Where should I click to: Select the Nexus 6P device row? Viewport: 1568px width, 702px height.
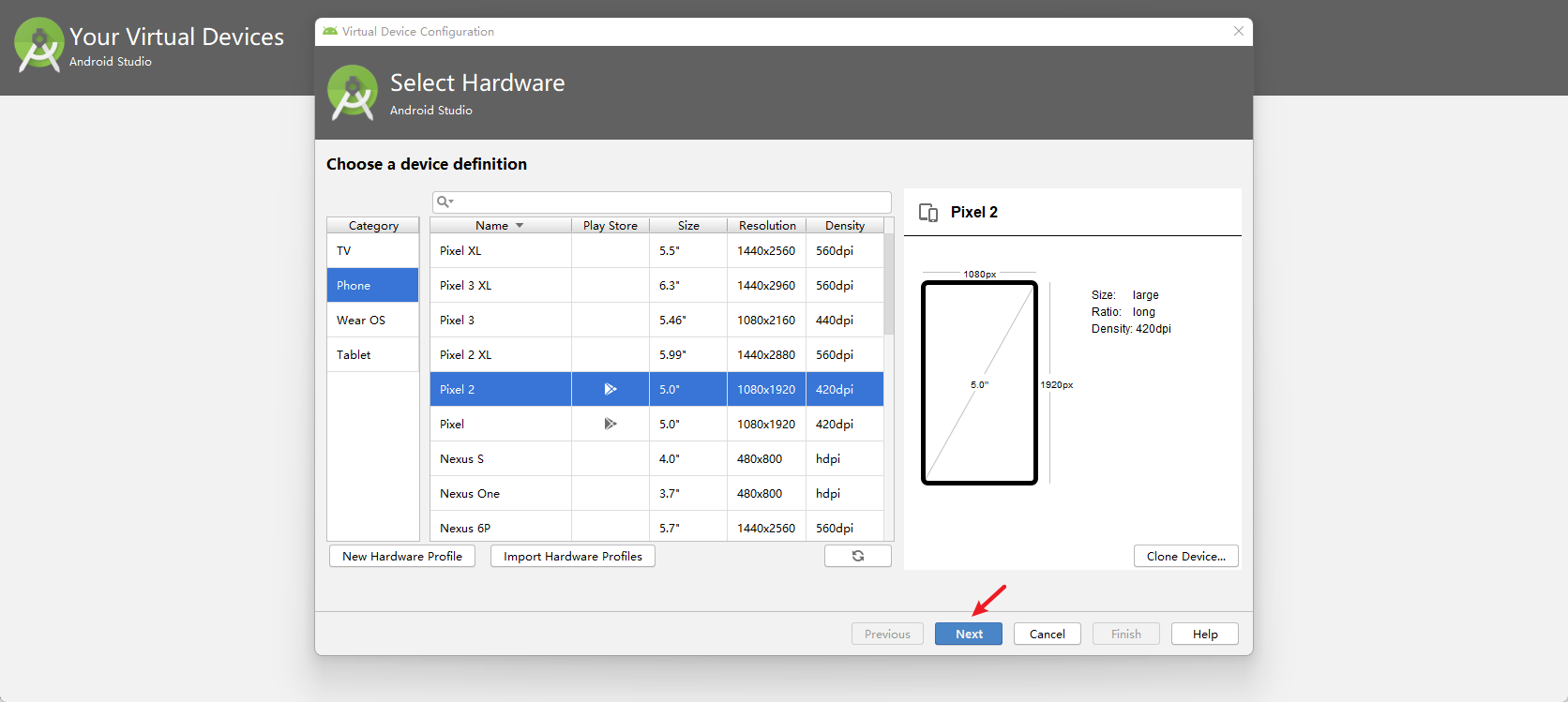tap(656, 527)
